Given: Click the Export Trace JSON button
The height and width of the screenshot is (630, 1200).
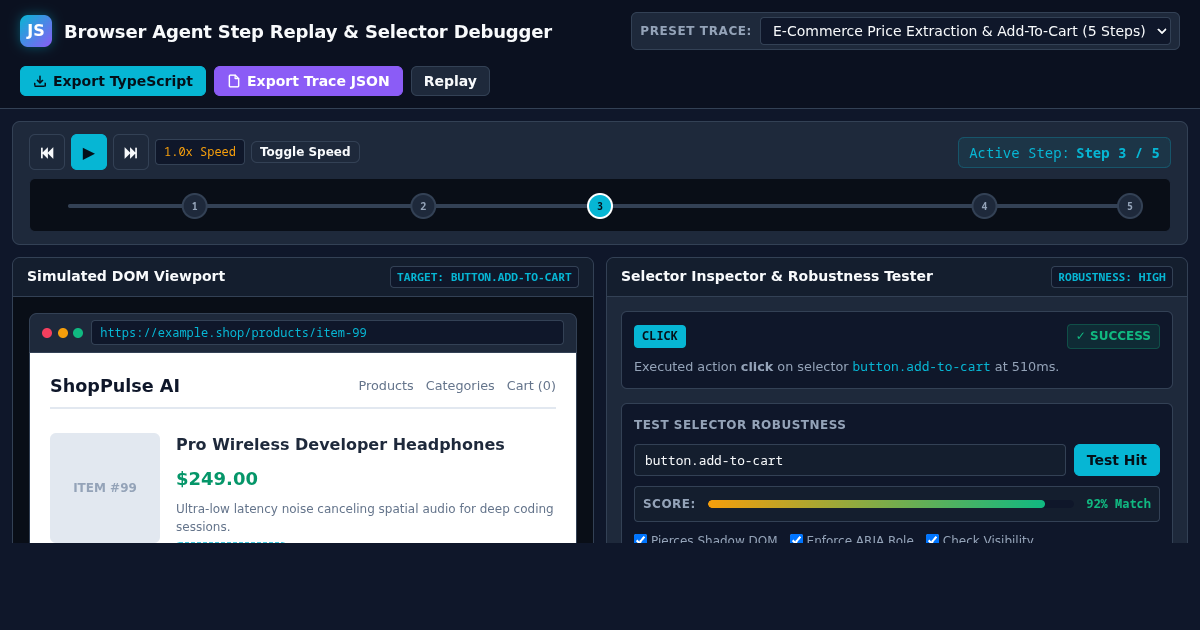Looking at the screenshot, I should tap(308, 81).
